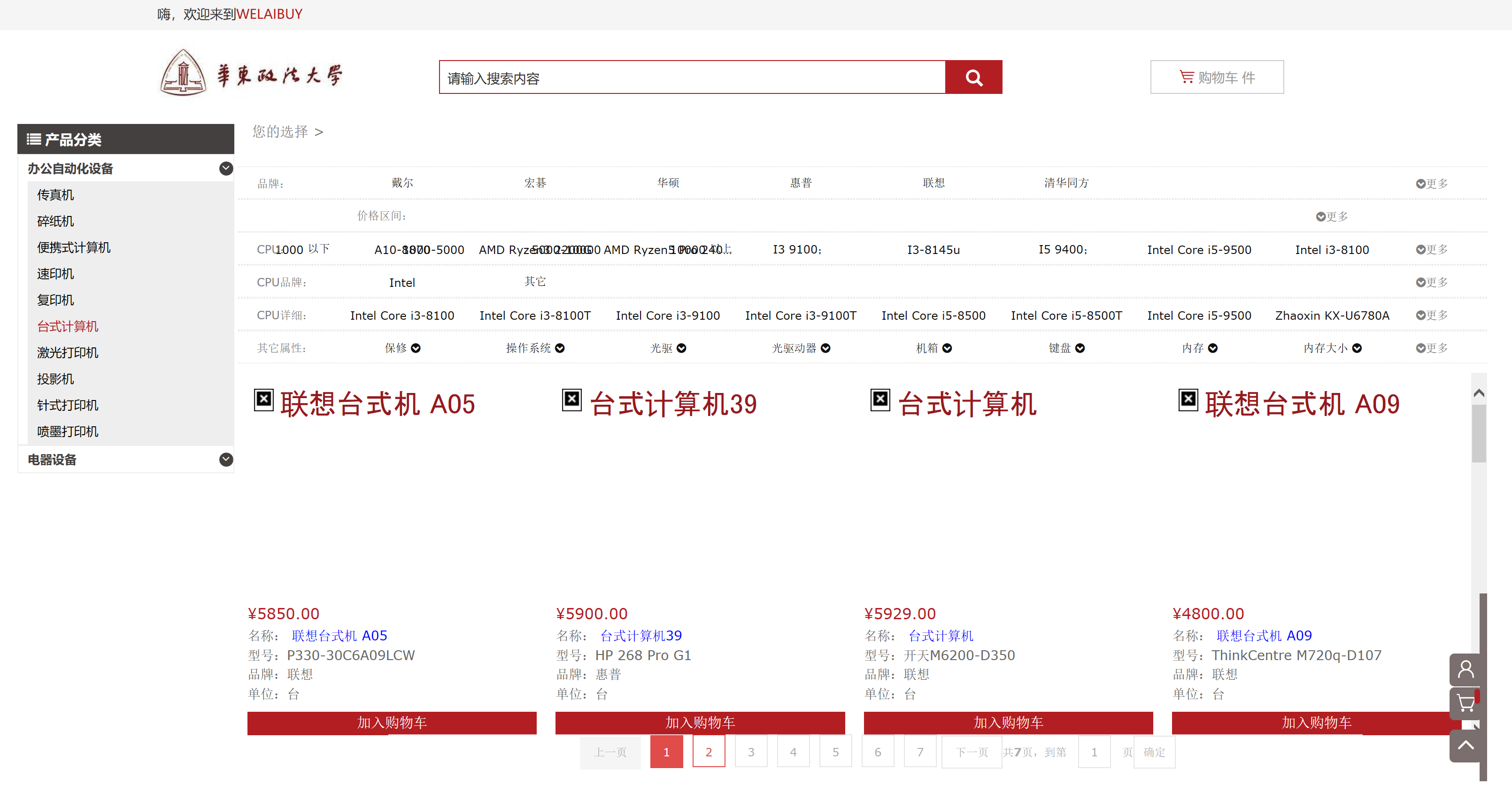The width and height of the screenshot is (1512, 785).
Task: Click 下一页 next page button
Action: coord(972,752)
